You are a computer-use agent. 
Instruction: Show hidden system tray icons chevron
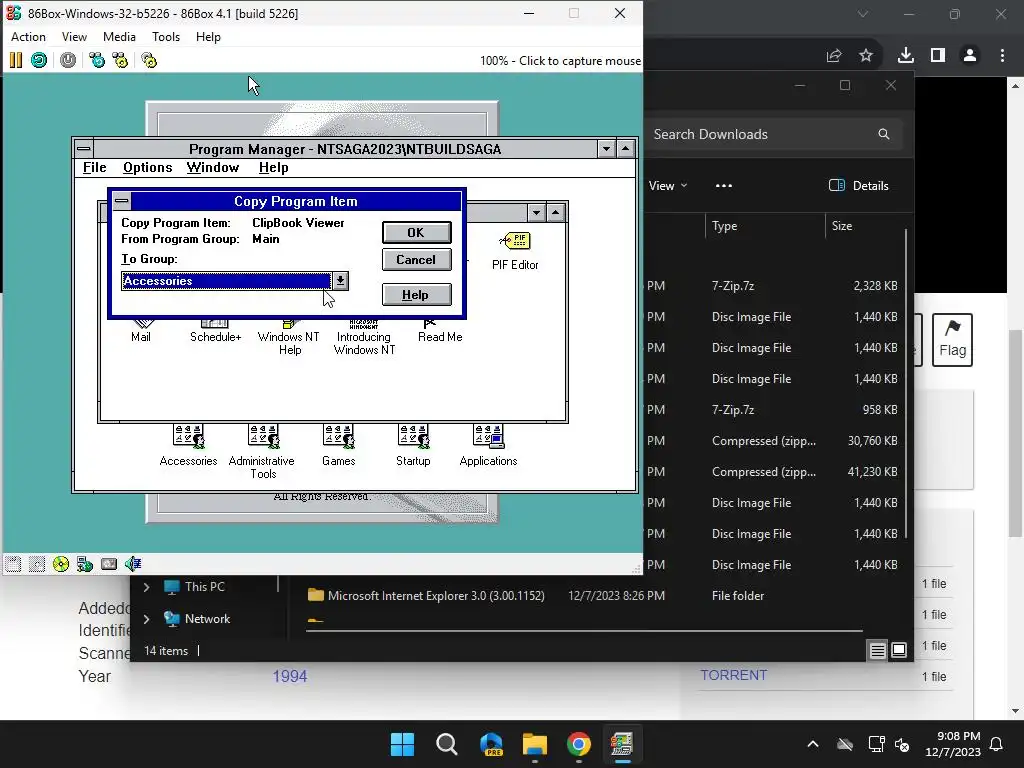[x=812, y=744]
